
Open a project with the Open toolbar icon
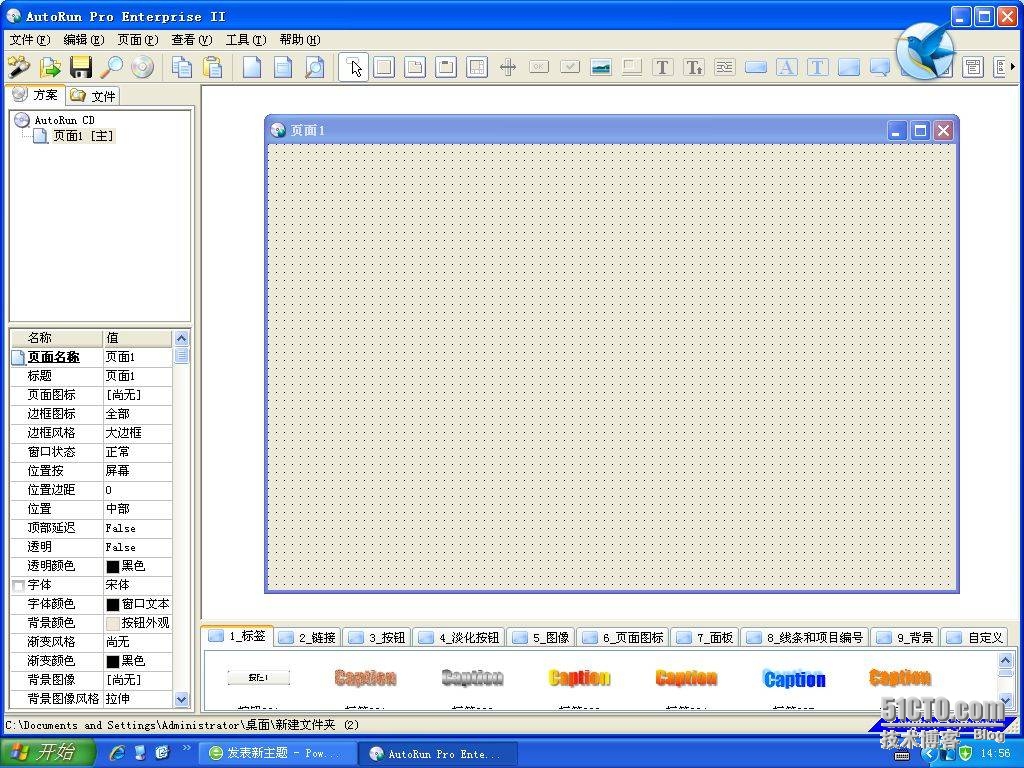[x=50, y=67]
